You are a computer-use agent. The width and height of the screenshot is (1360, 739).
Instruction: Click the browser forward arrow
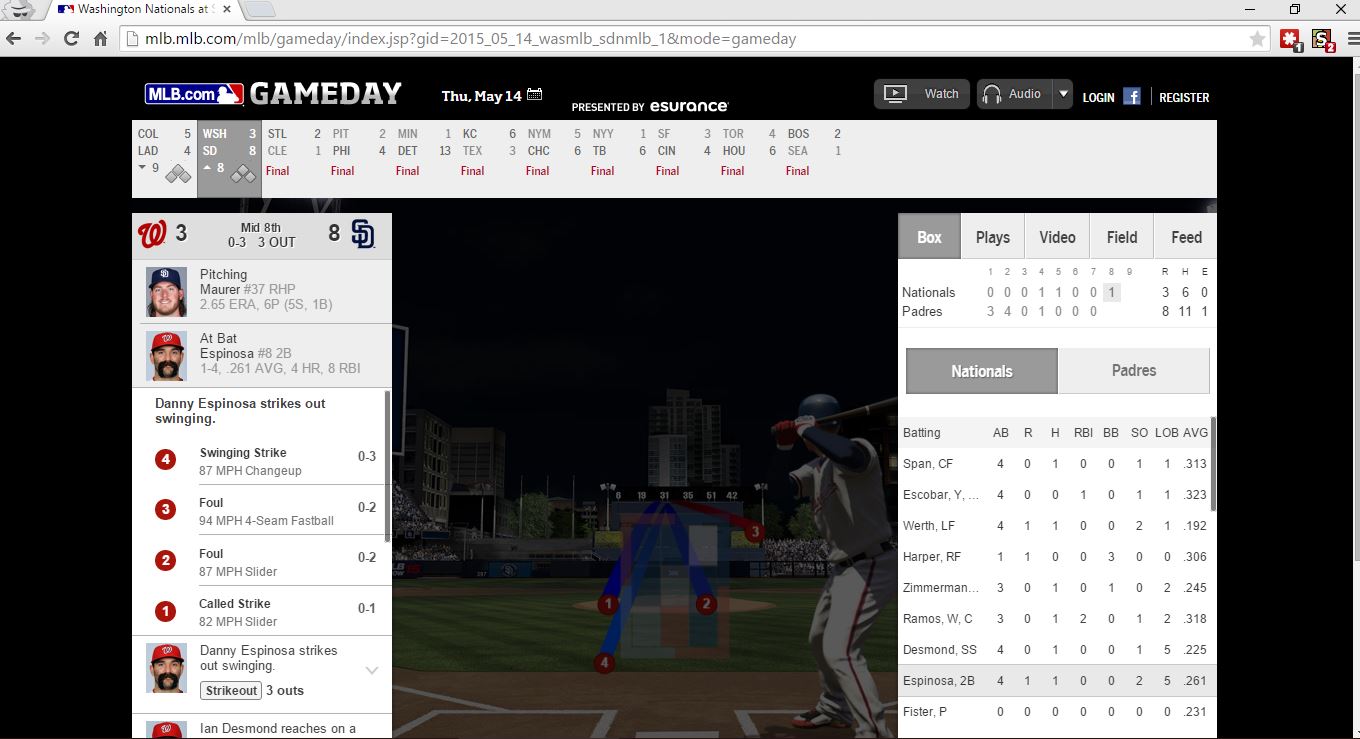(x=42, y=39)
